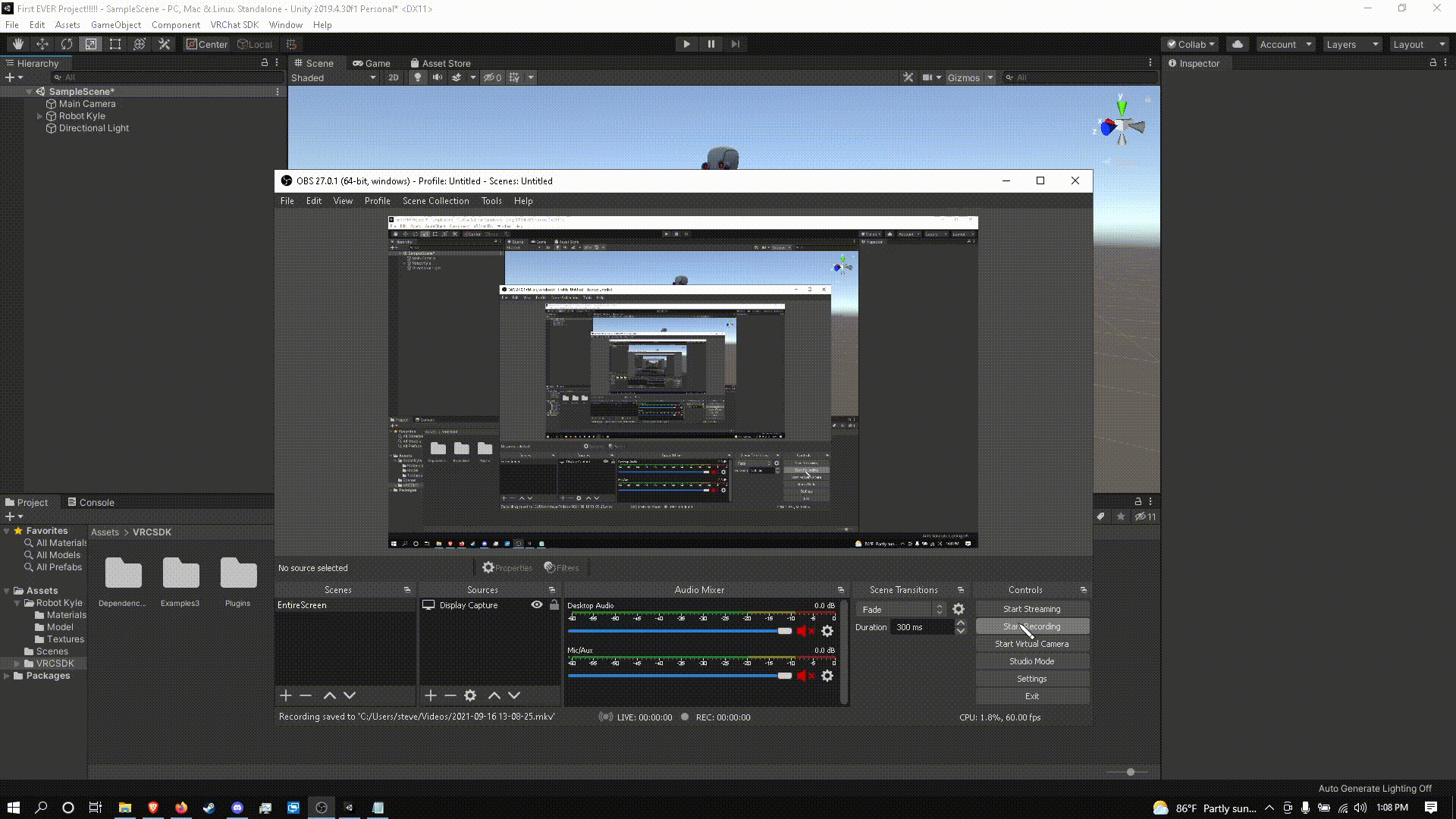
Task: Open Shaded draw mode dropdown
Action: tap(334, 77)
